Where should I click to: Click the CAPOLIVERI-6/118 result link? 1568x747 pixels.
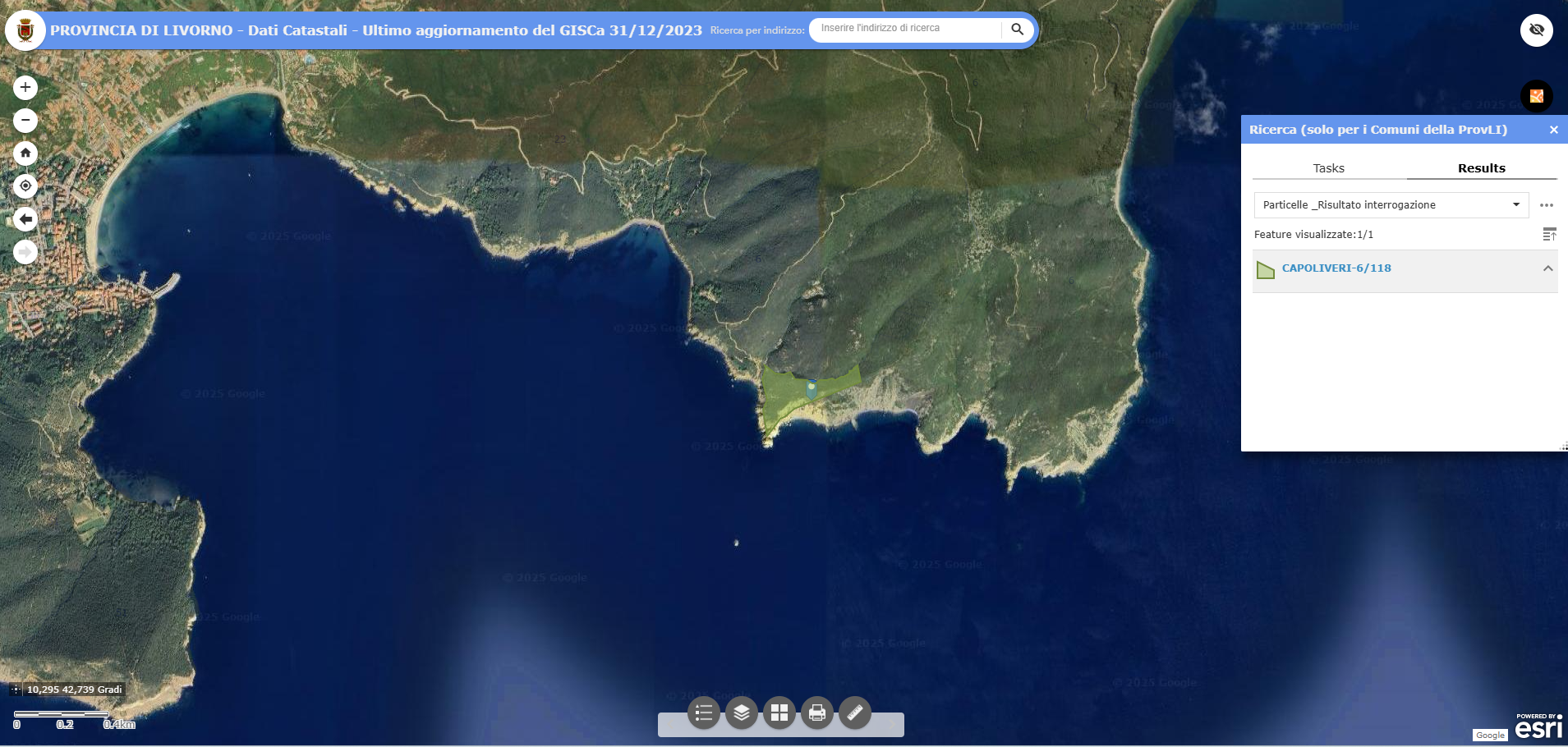pyautogui.click(x=1336, y=268)
